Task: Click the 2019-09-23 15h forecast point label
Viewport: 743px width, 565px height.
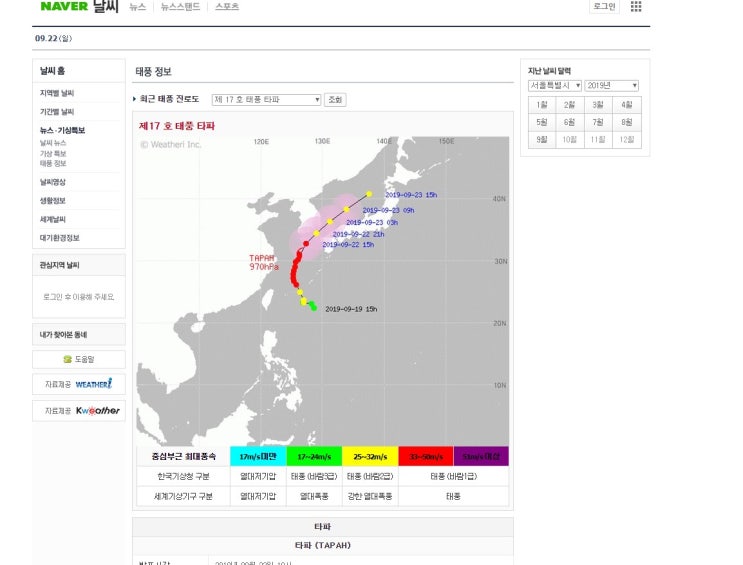Action: (x=411, y=195)
